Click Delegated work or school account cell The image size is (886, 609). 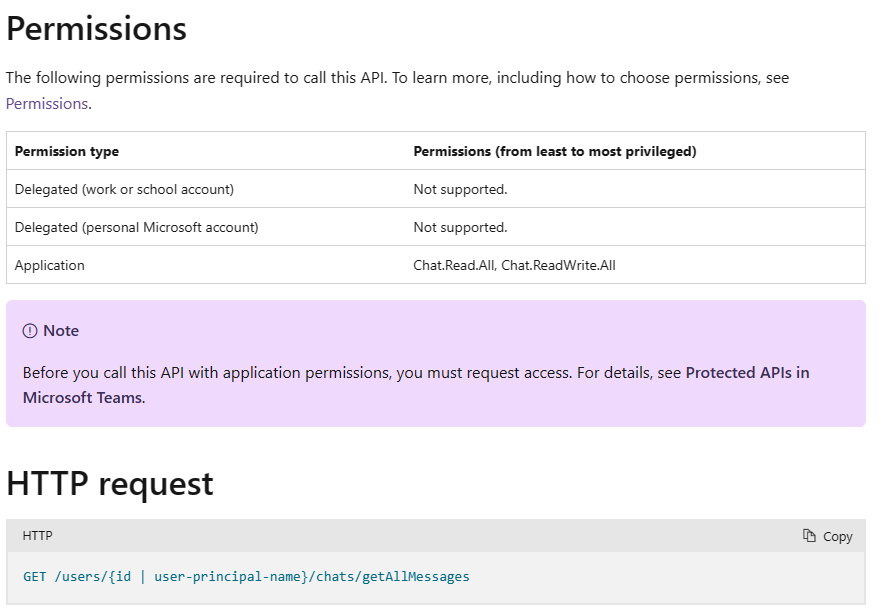click(x=124, y=189)
